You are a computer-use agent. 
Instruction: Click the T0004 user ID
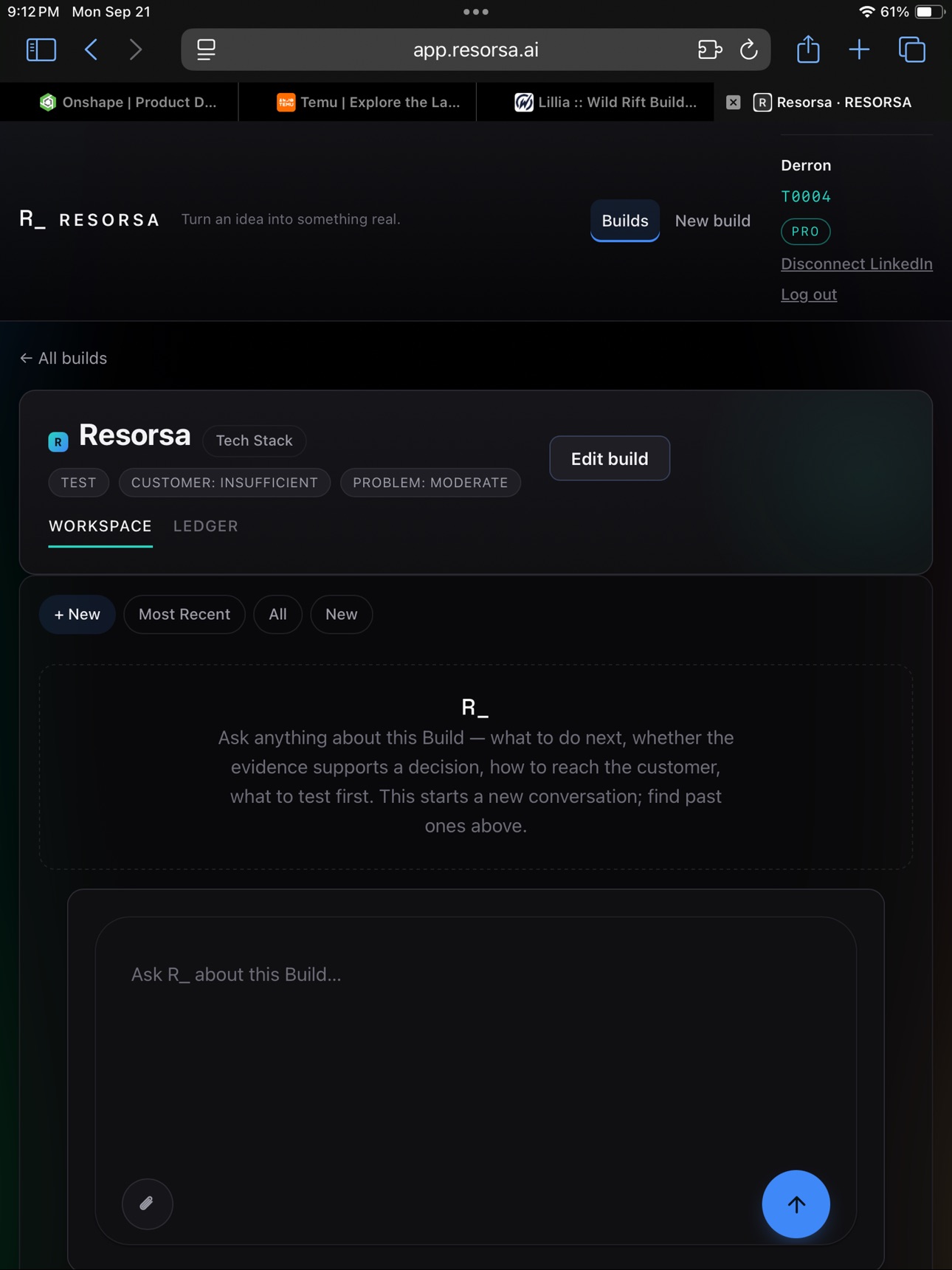pyautogui.click(x=806, y=196)
